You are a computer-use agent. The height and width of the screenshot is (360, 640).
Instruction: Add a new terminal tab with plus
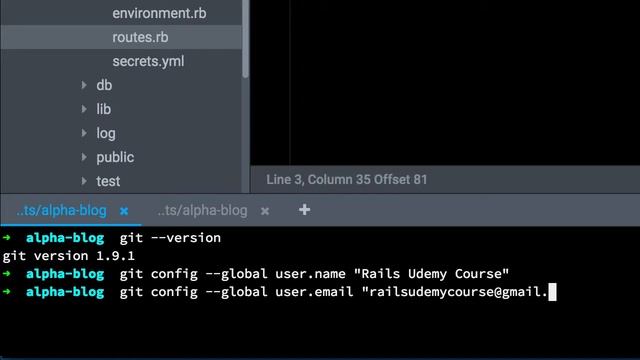304,210
